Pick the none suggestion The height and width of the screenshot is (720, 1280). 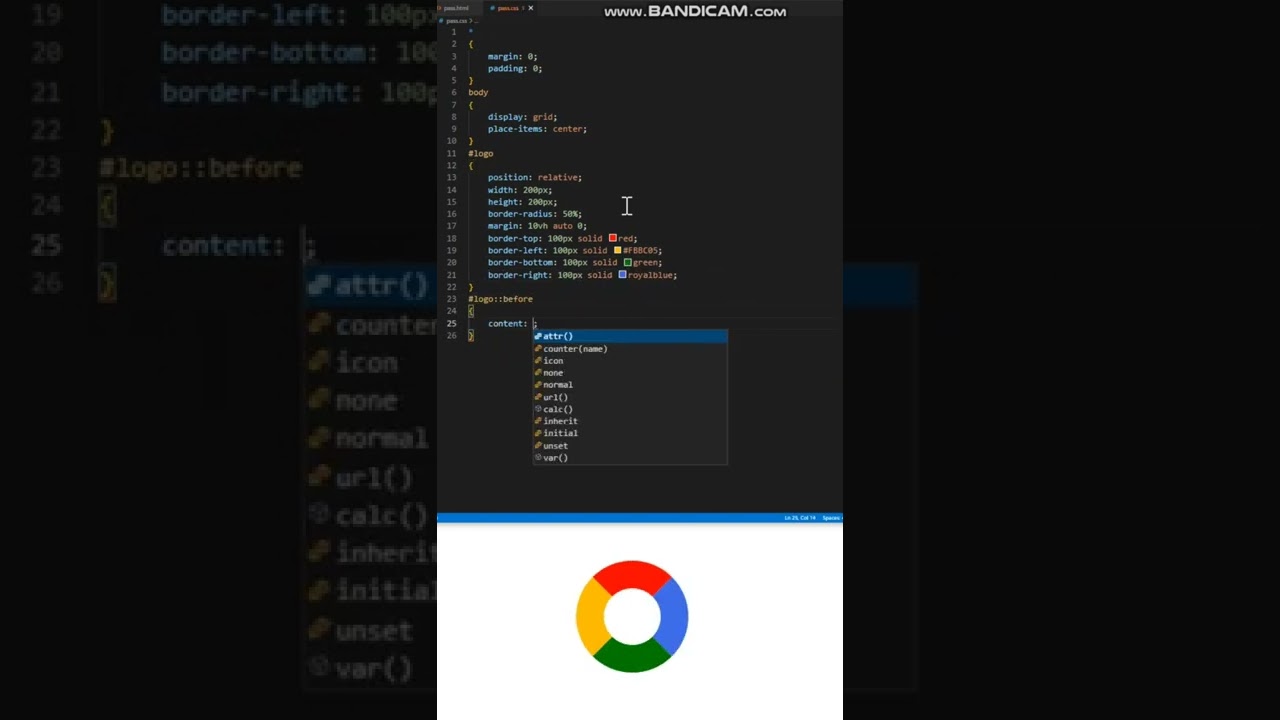630,373
